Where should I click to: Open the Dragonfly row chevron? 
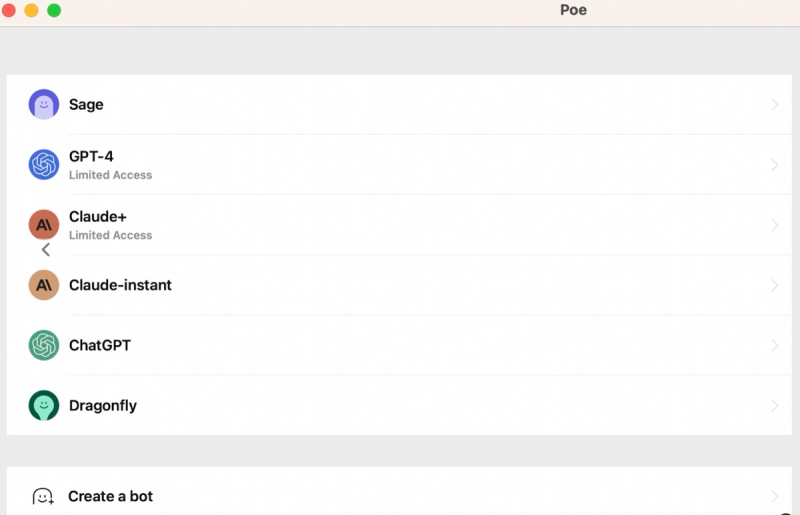(775, 405)
